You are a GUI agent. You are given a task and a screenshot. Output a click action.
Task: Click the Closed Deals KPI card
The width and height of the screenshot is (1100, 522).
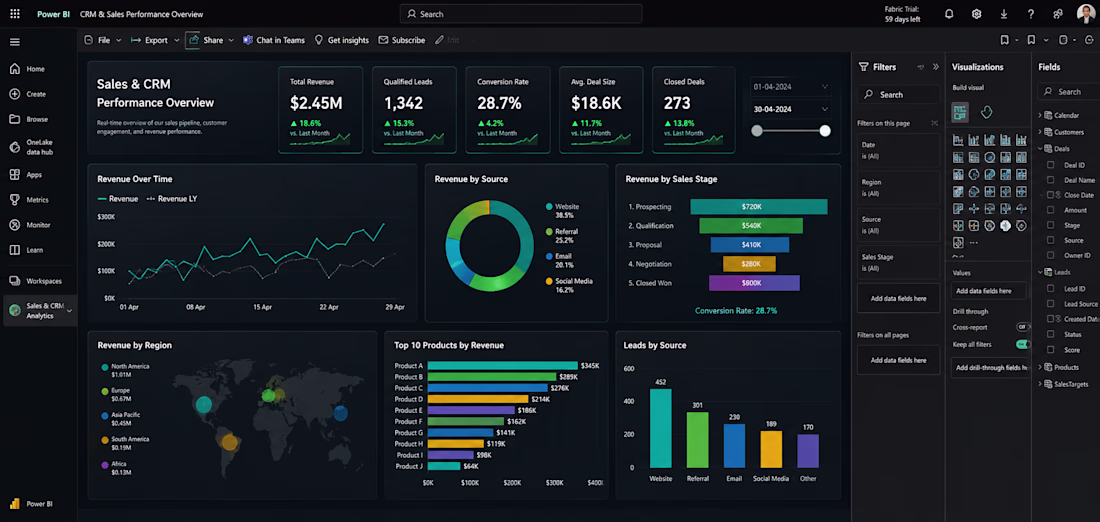pos(694,109)
